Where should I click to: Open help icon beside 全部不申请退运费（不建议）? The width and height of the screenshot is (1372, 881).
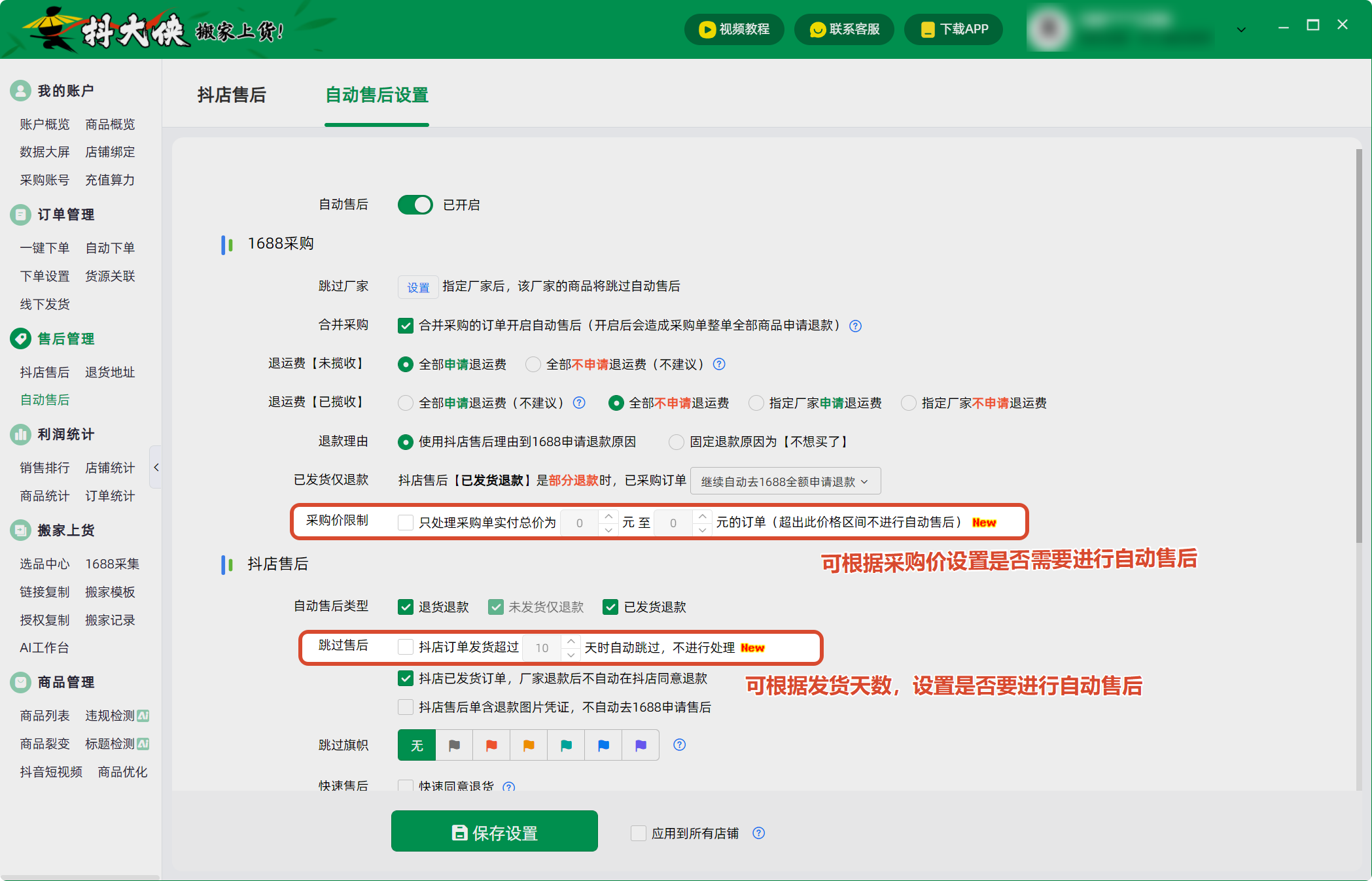[719, 364]
